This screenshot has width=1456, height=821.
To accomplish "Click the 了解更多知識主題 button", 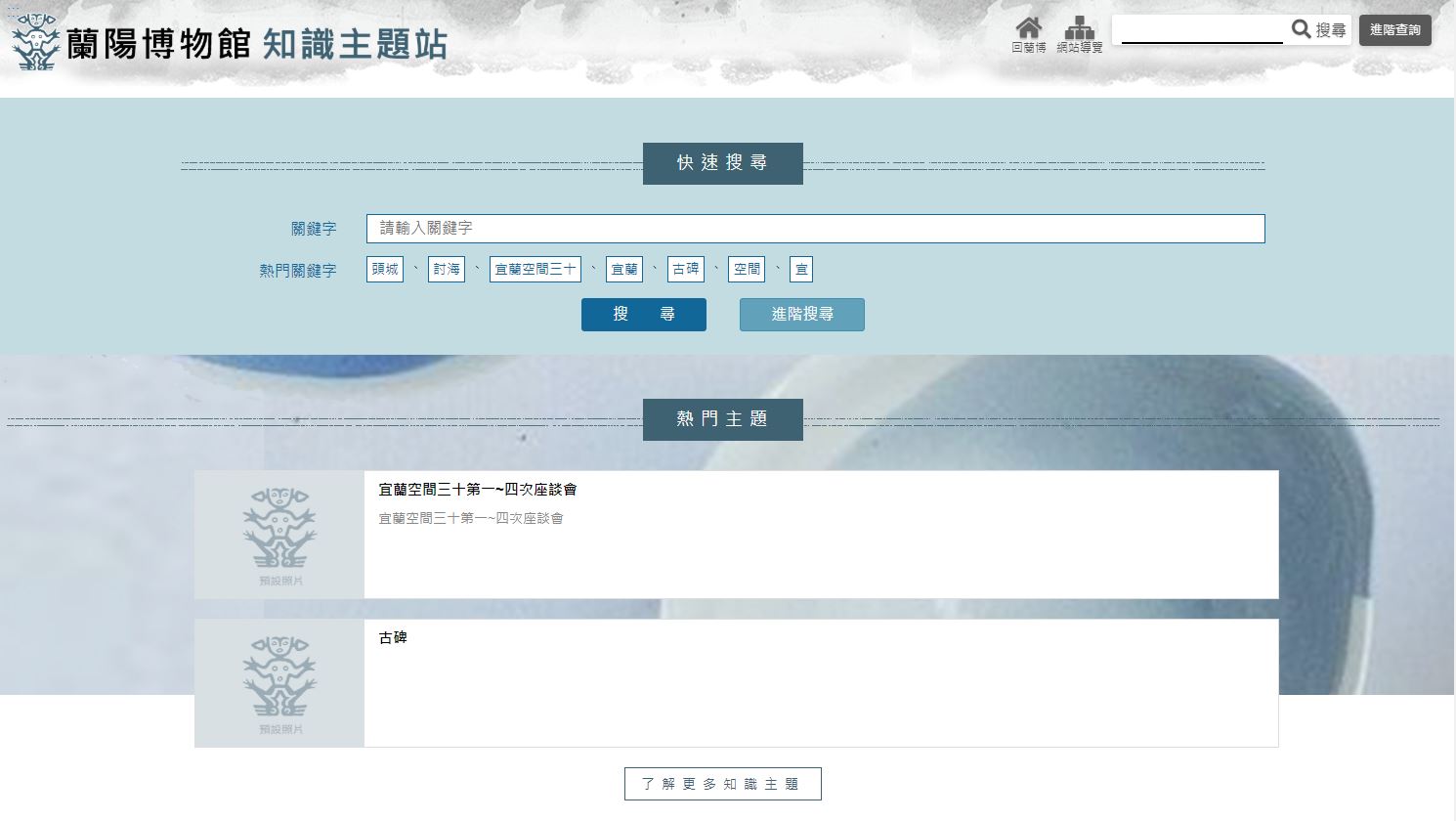I will click(x=723, y=784).
